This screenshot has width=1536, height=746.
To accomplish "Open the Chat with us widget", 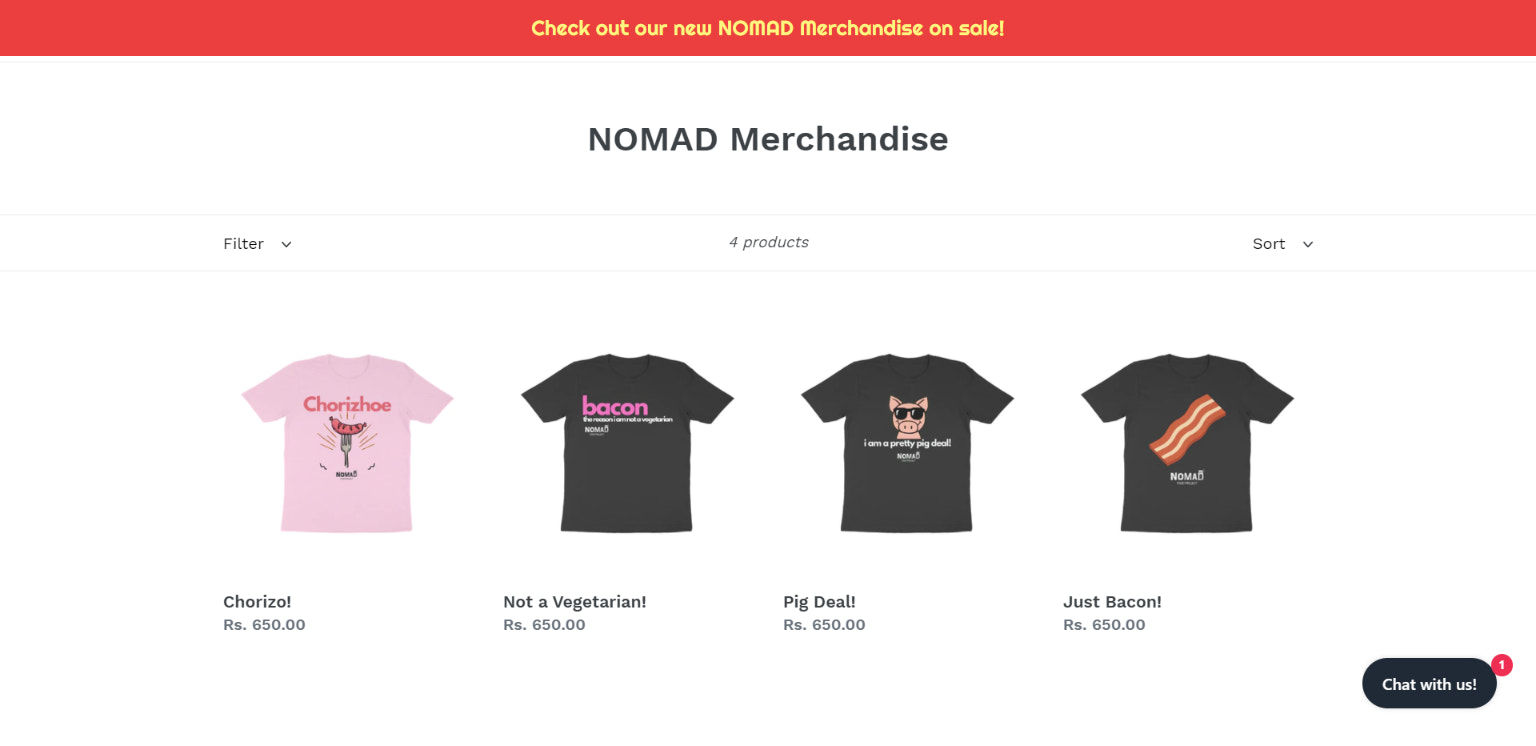I will click(1428, 684).
